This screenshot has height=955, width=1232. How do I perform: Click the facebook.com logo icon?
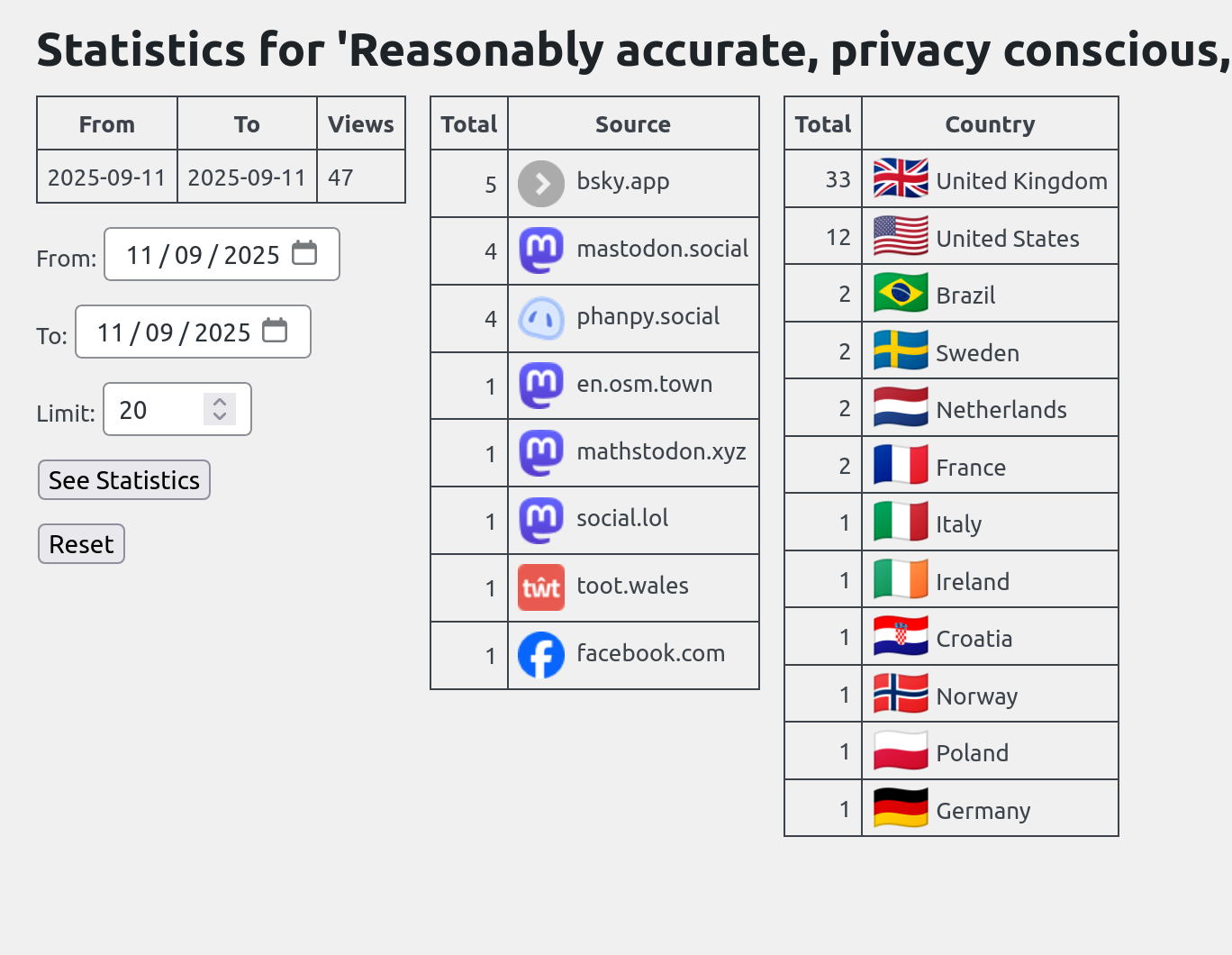coord(541,655)
